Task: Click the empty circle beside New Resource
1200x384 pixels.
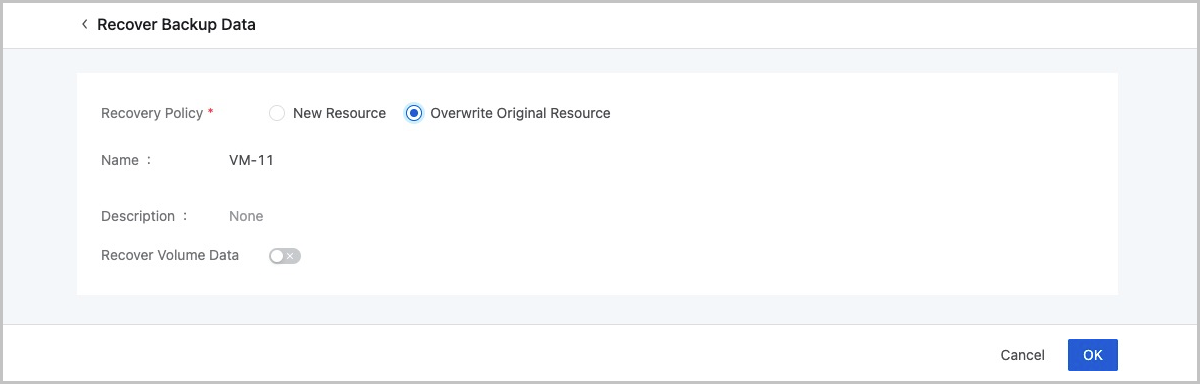Action: [277, 113]
